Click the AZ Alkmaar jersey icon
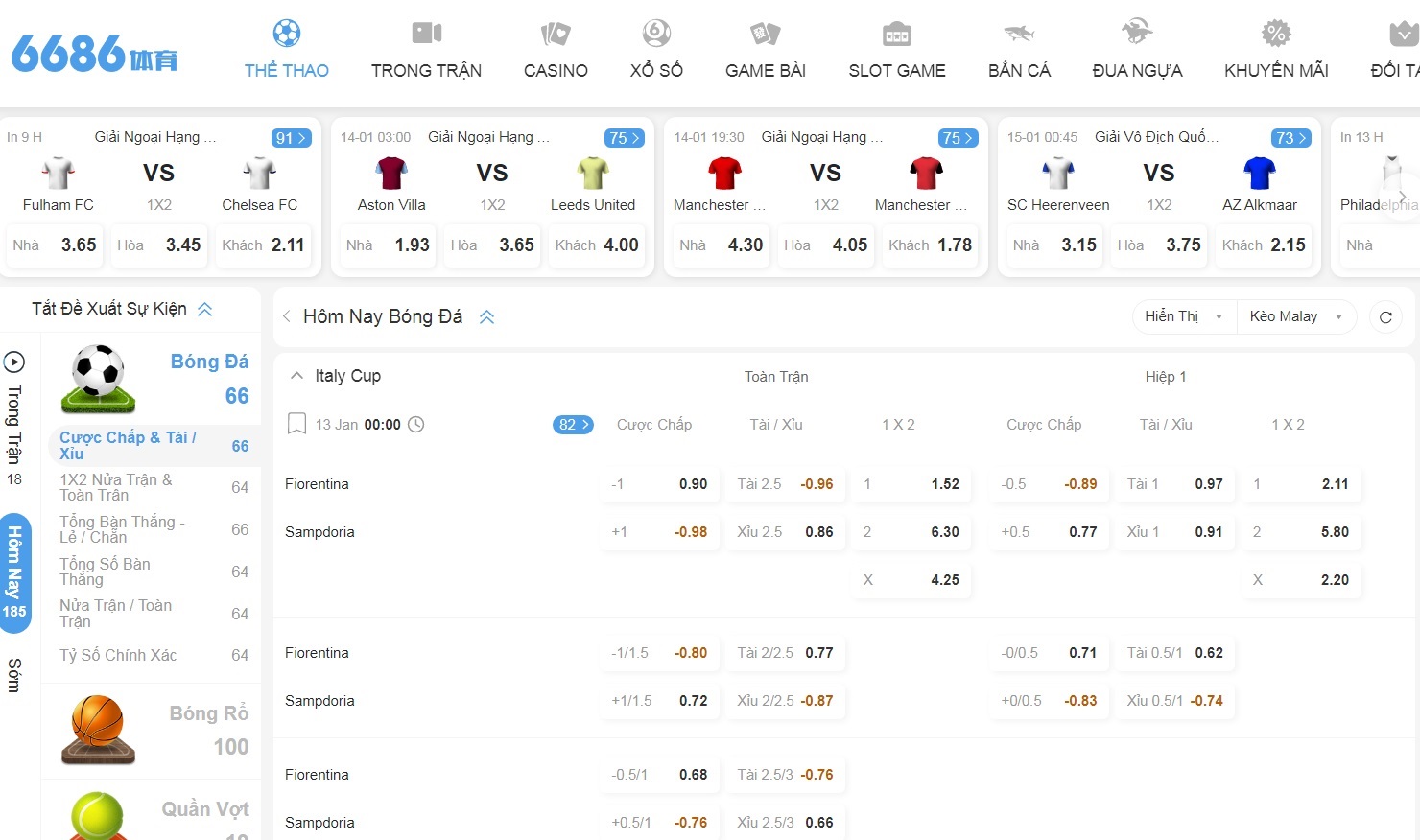 pyautogui.click(x=1260, y=174)
